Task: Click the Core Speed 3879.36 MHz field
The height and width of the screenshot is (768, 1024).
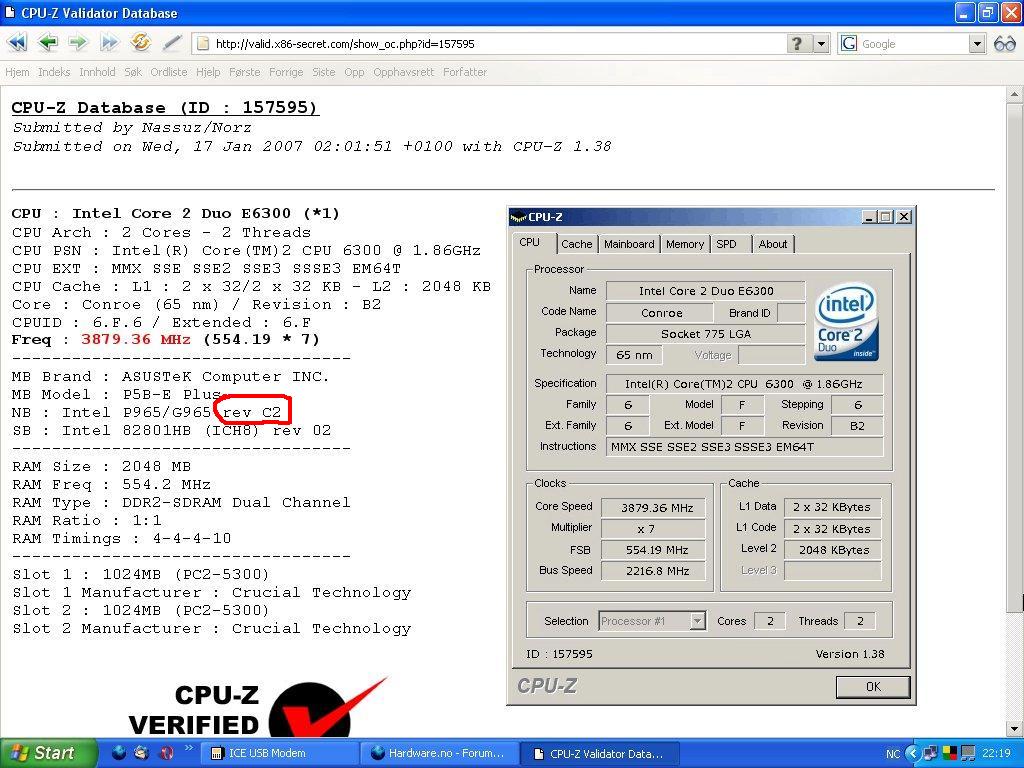Action: [x=654, y=507]
